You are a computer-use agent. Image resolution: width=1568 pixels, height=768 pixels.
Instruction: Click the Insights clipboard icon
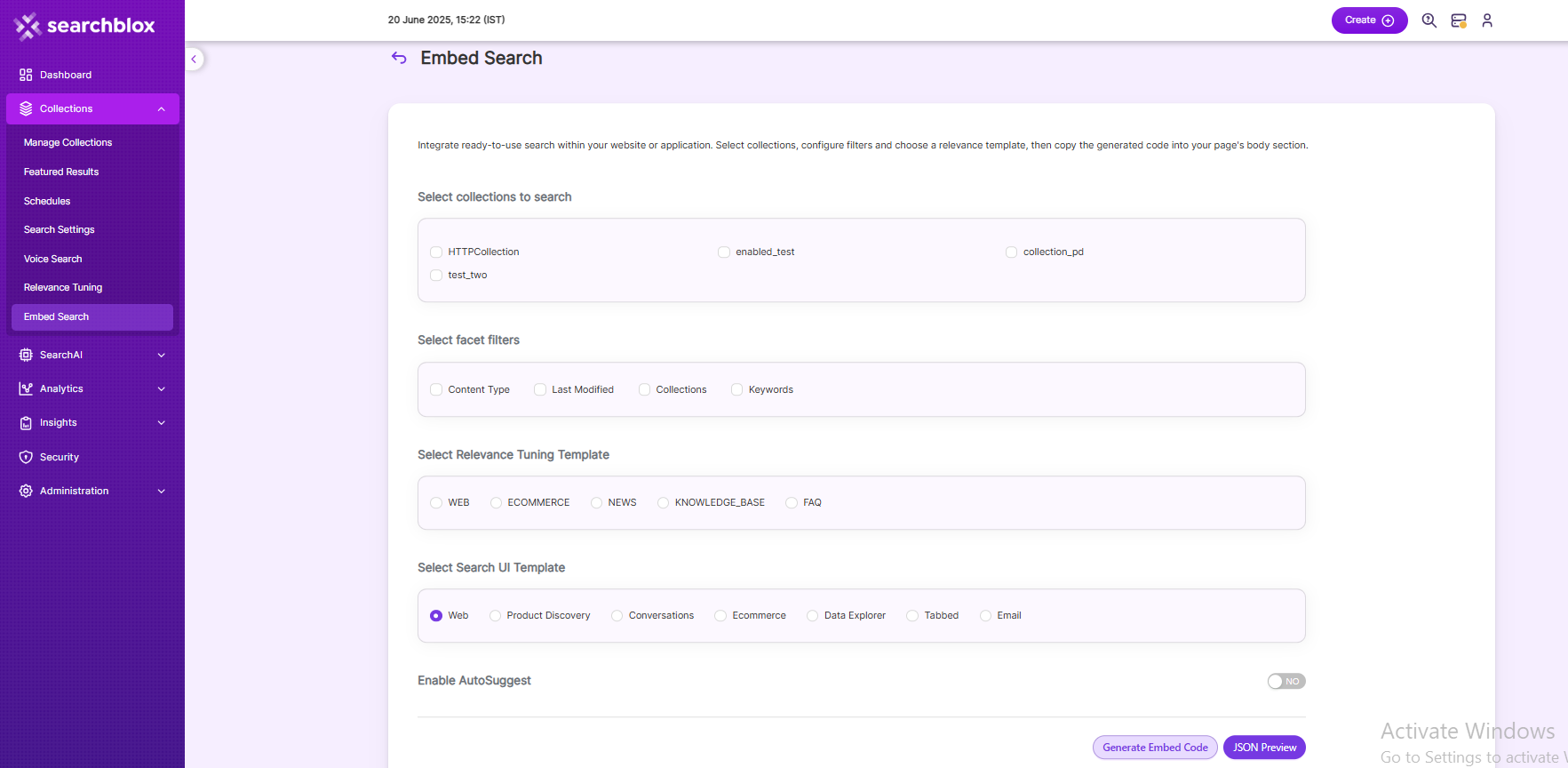pyautogui.click(x=26, y=423)
